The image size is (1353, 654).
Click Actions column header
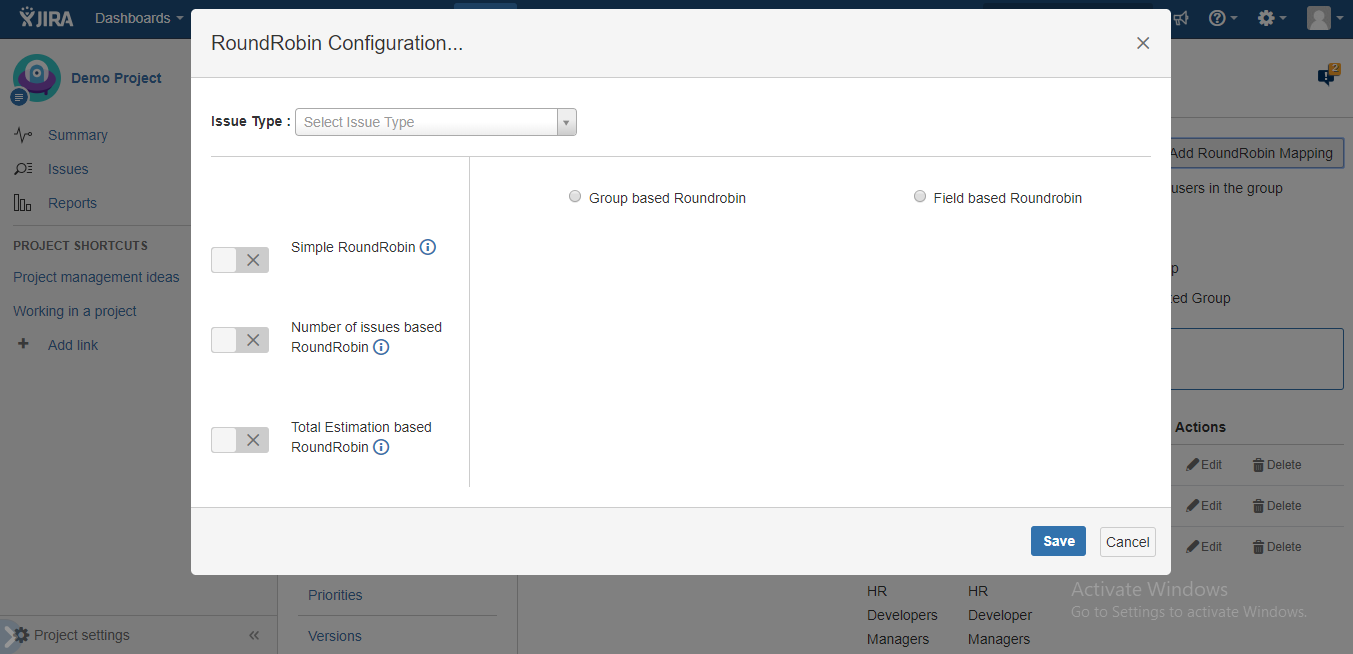(x=1200, y=427)
